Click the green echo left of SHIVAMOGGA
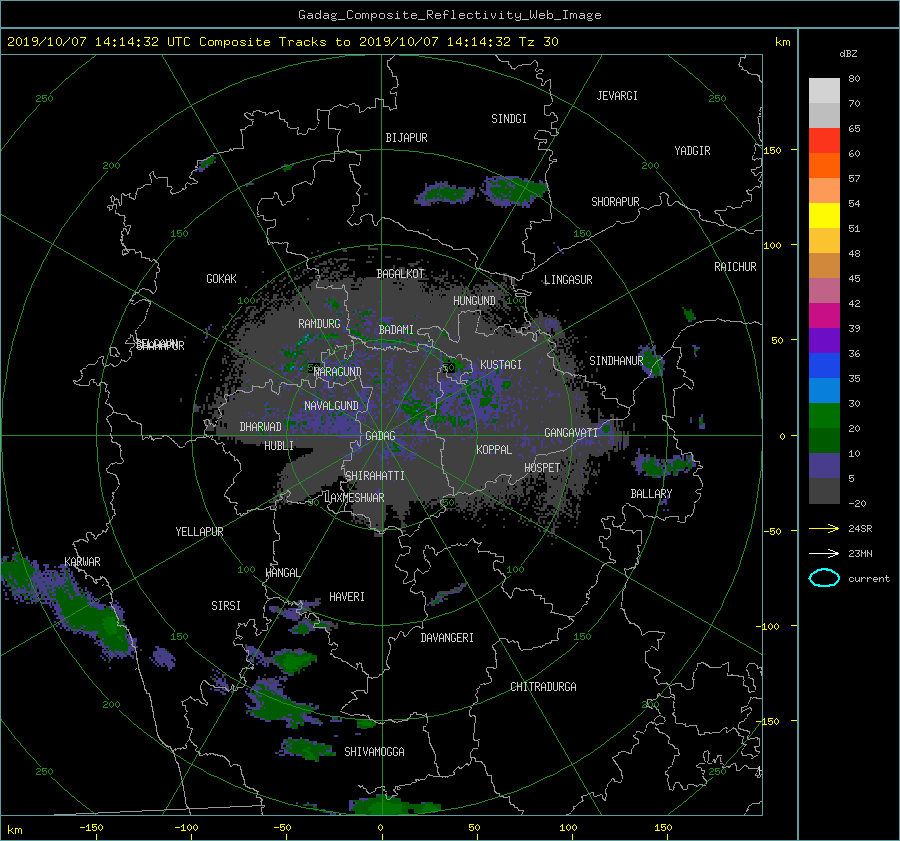The width and height of the screenshot is (900, 841). (307, 749)
